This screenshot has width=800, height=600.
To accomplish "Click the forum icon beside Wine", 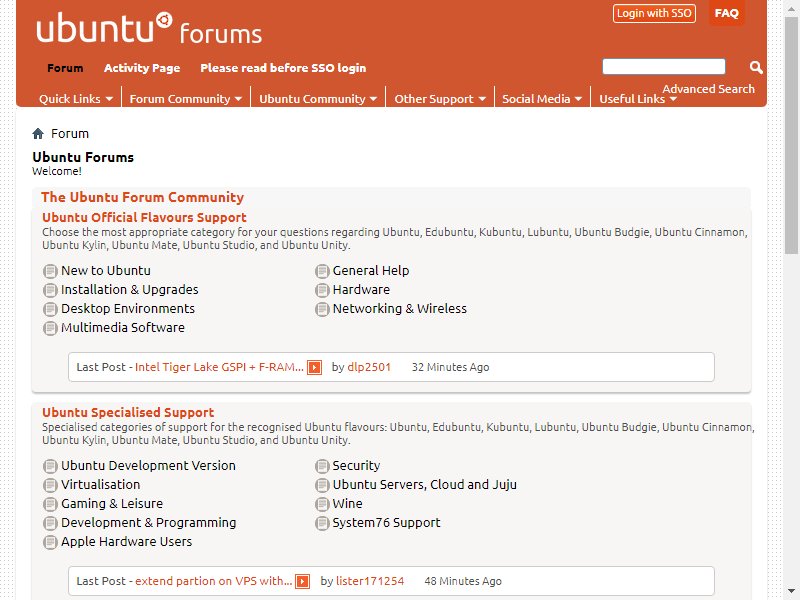I will point(322,504).
